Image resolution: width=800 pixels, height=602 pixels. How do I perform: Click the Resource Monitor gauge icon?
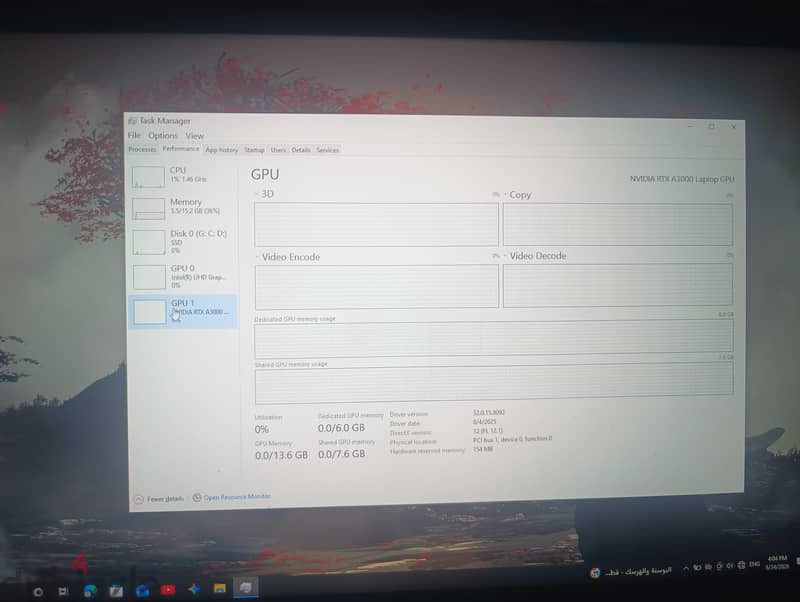[197, 497]
